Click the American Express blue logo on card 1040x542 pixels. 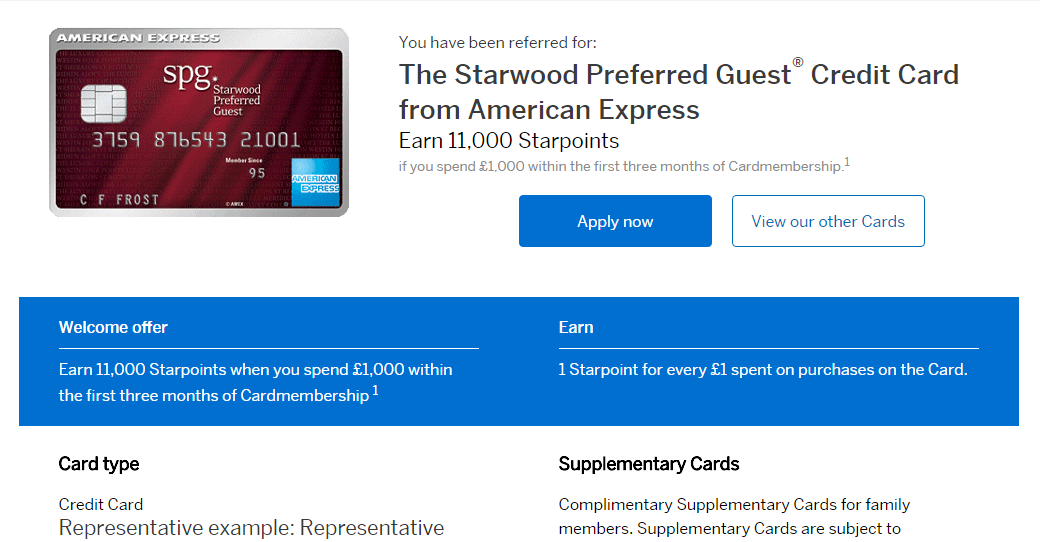coord(315,183)
